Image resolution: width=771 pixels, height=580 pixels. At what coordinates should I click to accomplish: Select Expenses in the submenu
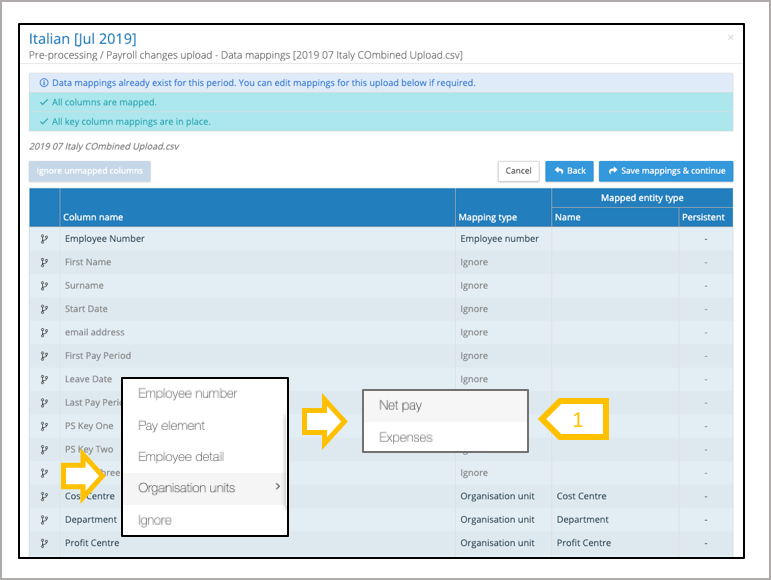coord(405,437)
